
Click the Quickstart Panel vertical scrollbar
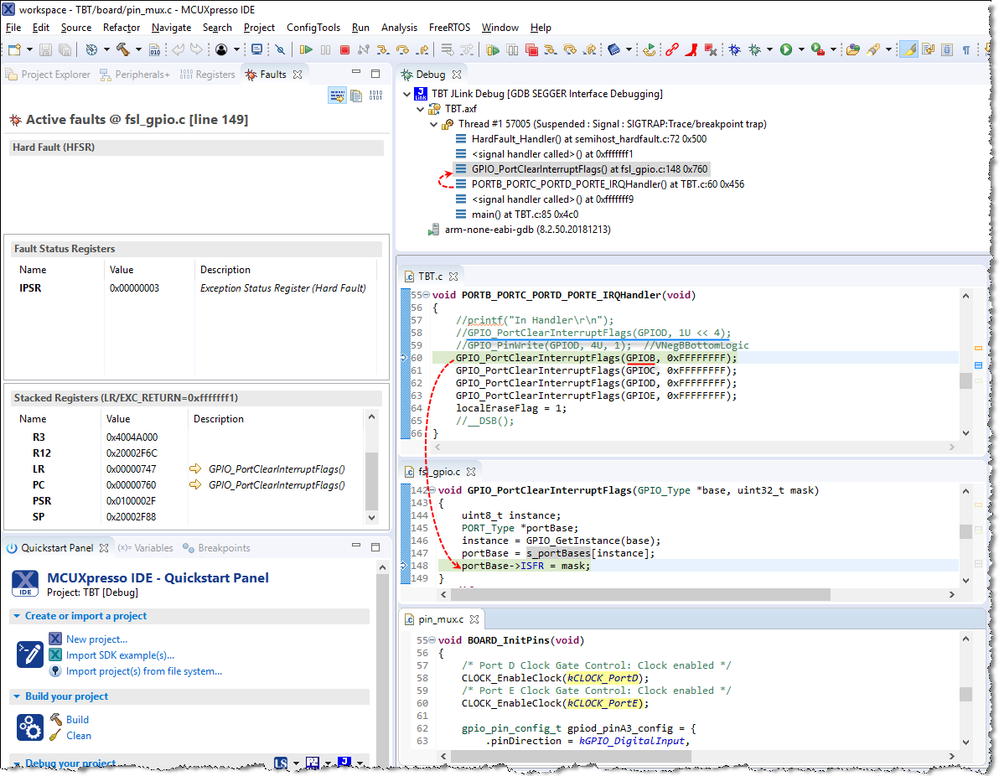(x=383, y=660)
